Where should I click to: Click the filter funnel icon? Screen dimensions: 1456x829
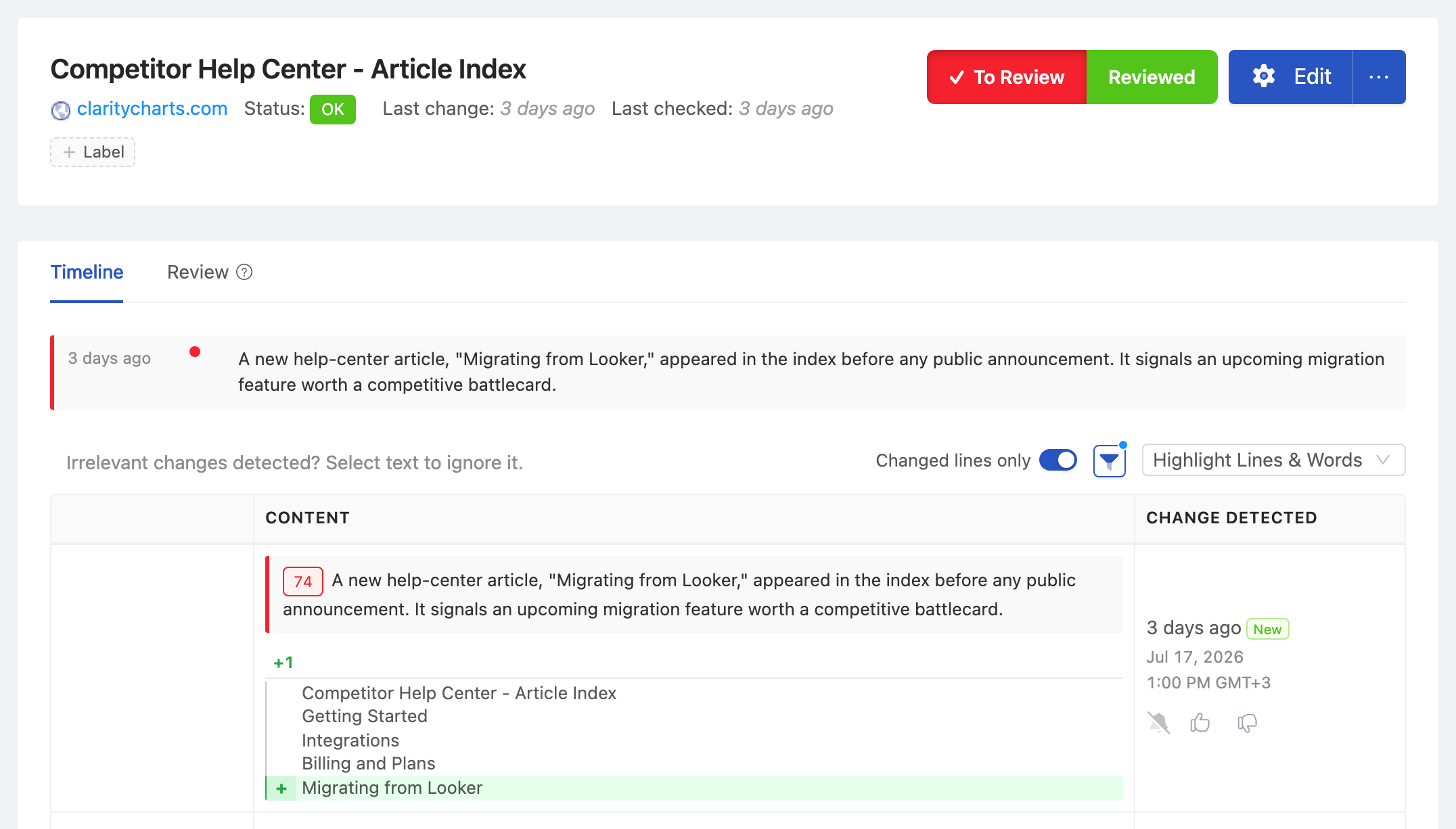[x=1110, y=461]
